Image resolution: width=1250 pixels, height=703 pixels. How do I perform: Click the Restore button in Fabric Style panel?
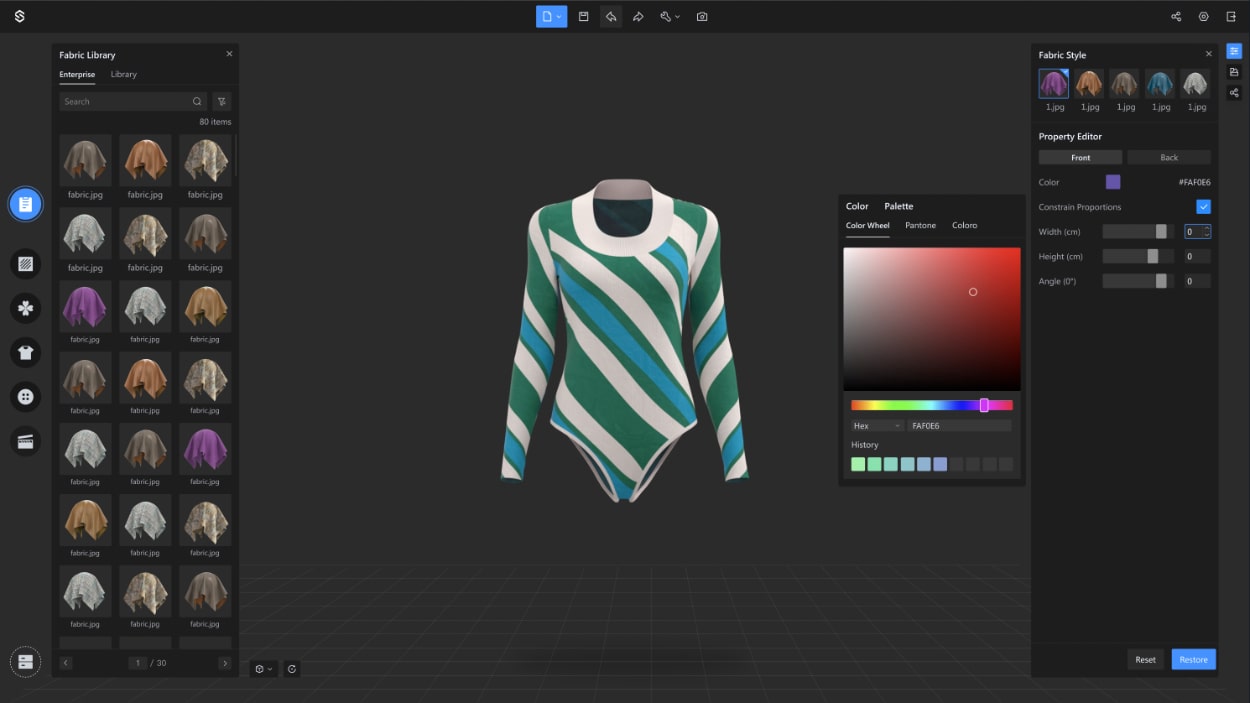[1192, 659]
